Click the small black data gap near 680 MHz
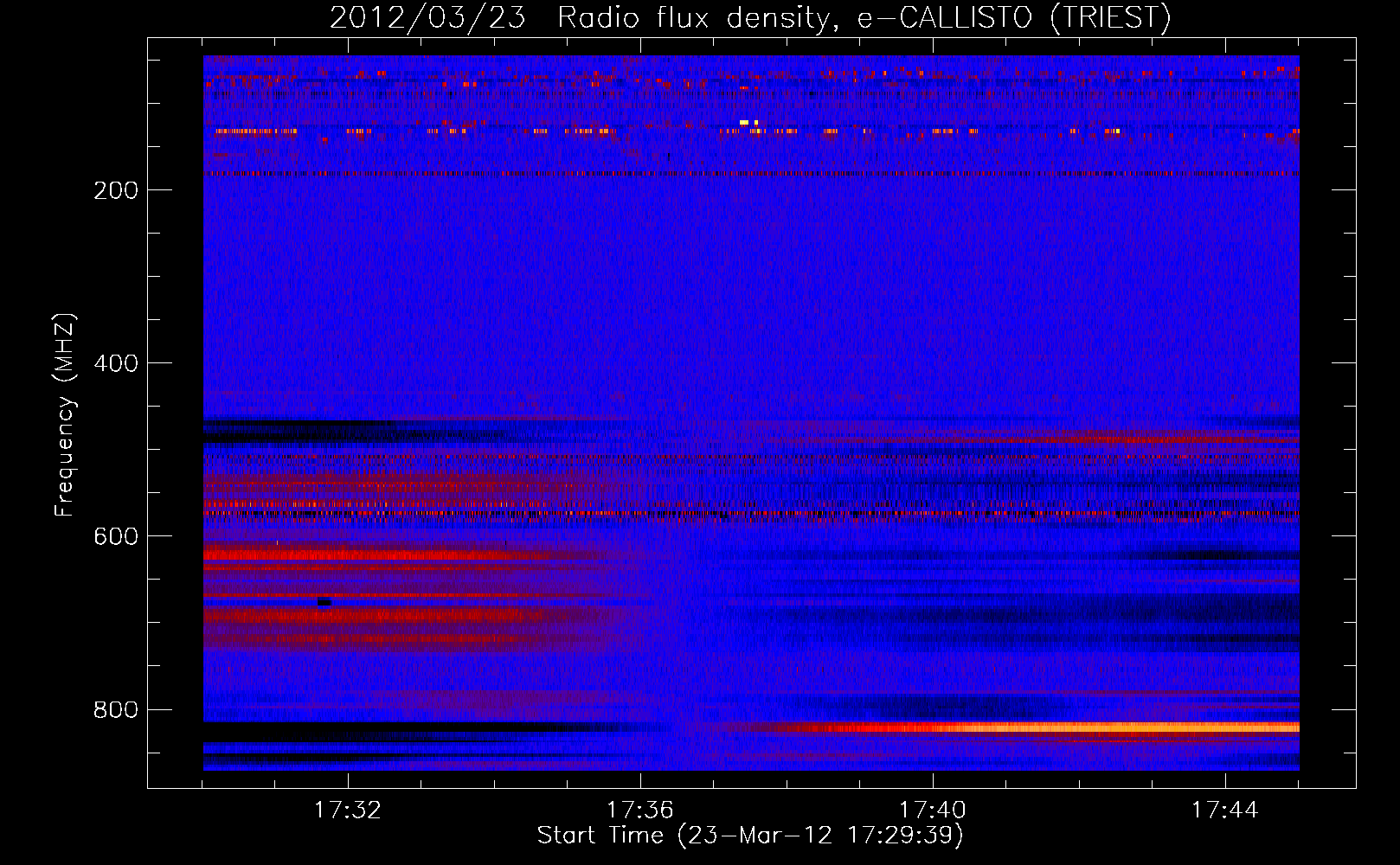 324,601
